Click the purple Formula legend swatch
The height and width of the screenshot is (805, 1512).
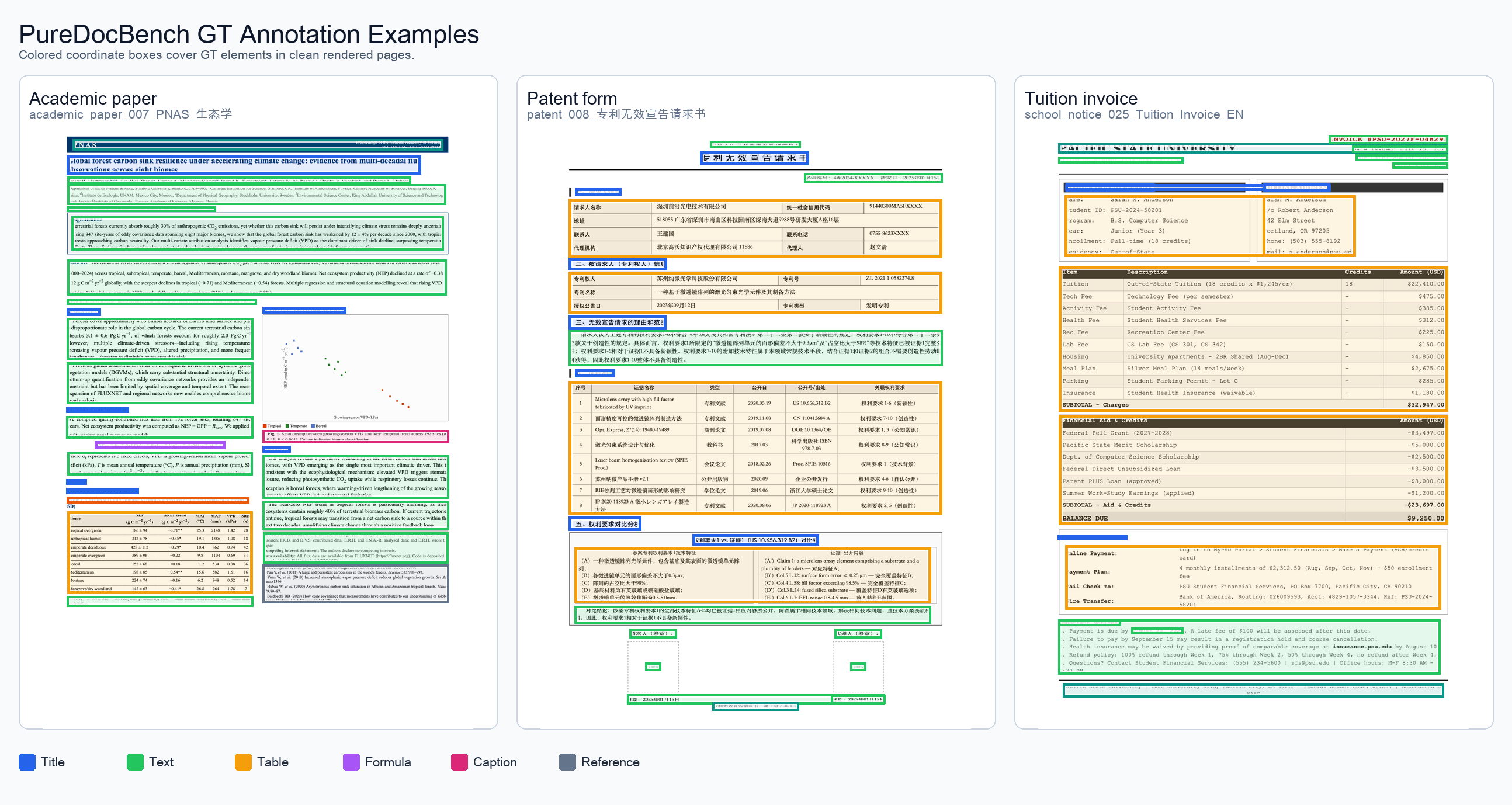(351, 762)
